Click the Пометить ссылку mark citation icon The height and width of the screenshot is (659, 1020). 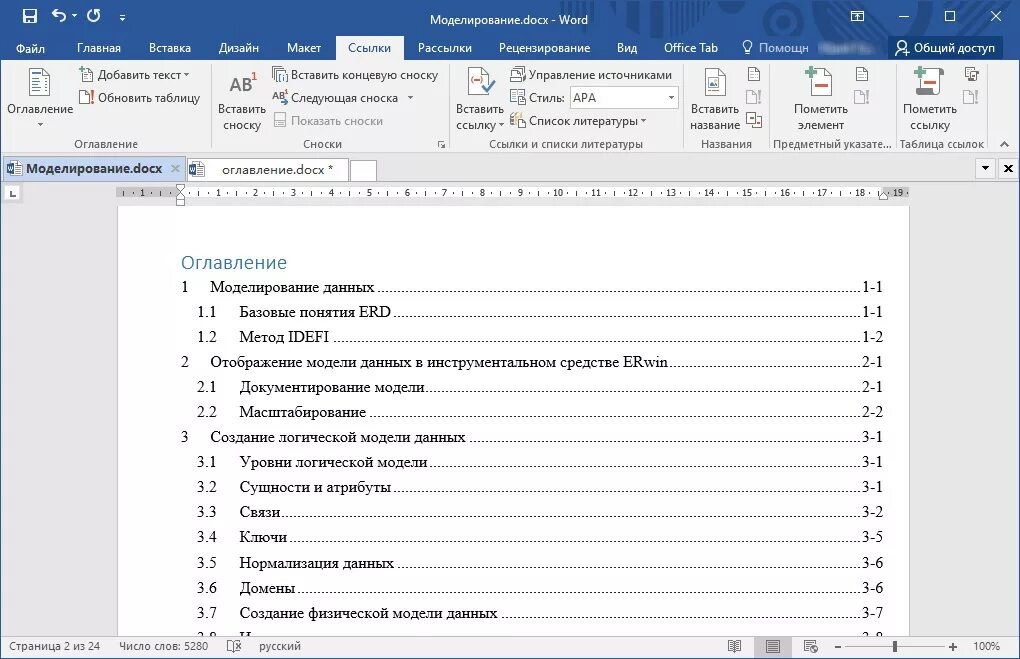(929, 83)
